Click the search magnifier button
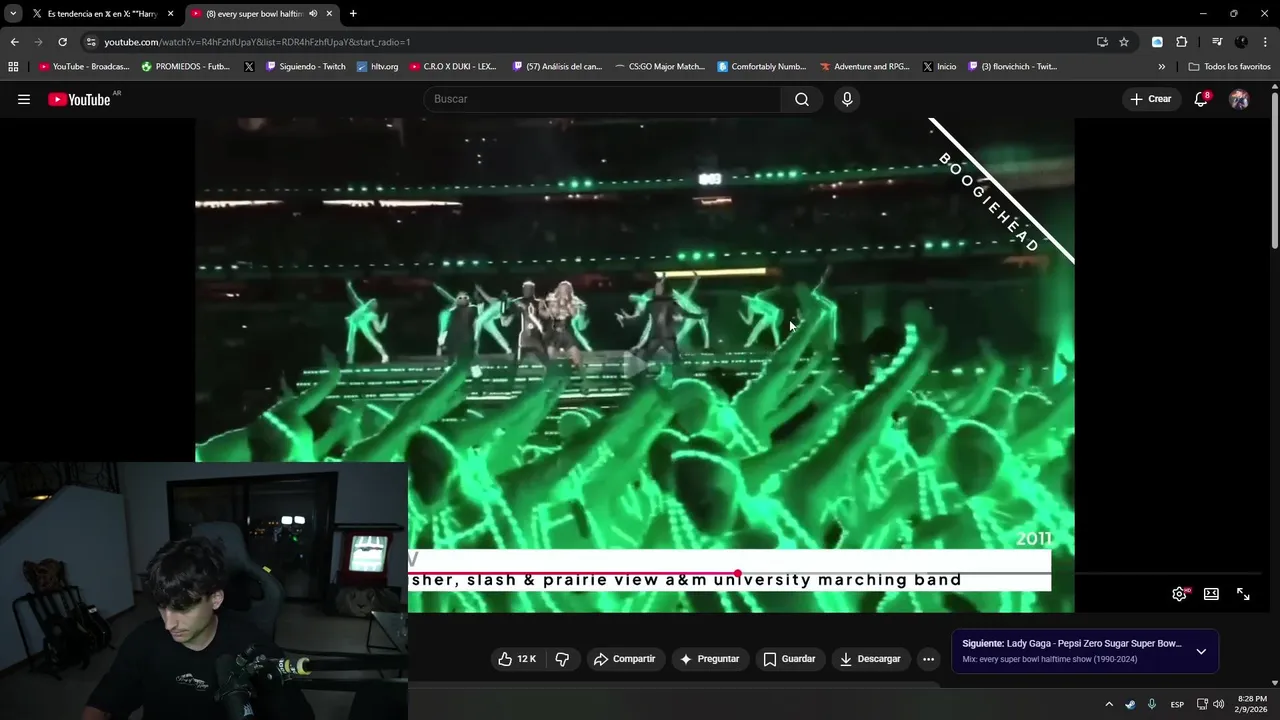Viewport: 1280px width, 720px height. [802, 99]
